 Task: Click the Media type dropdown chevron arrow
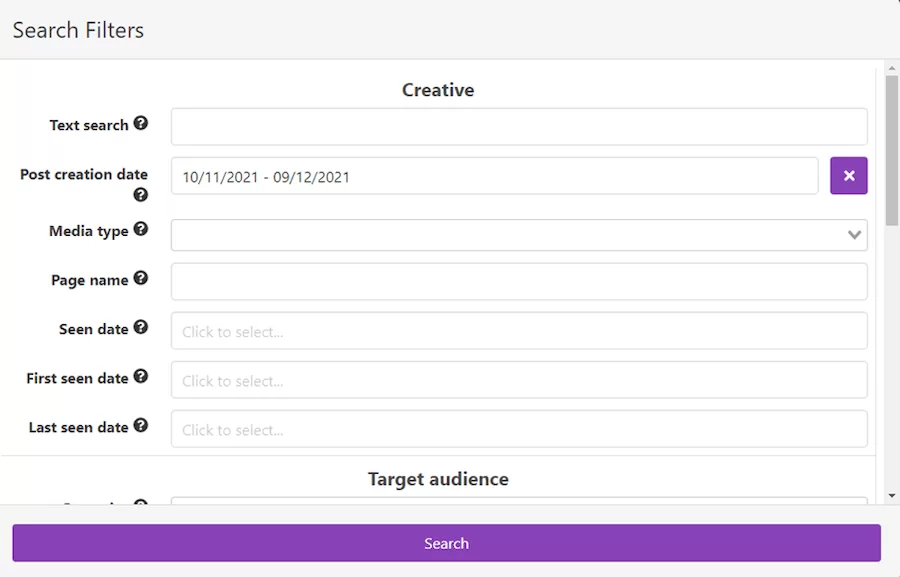(854, 235)
